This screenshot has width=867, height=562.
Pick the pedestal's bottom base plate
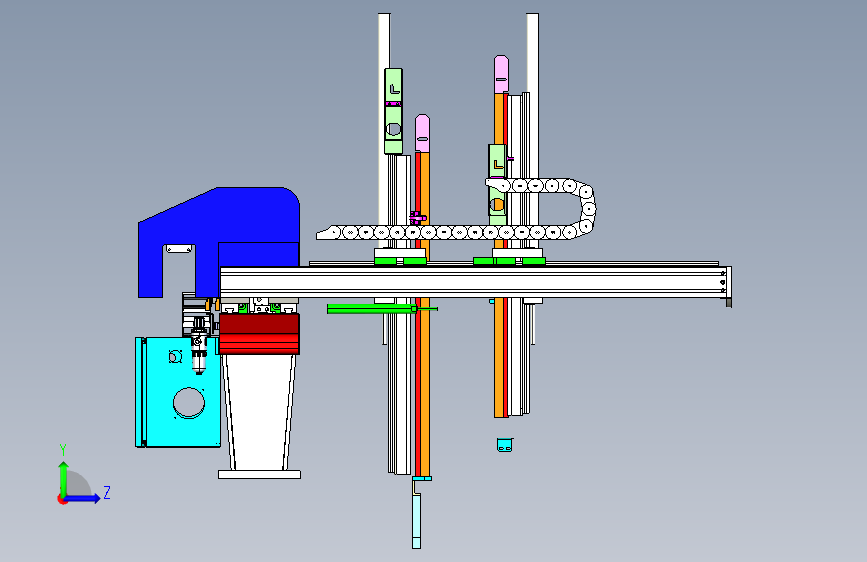[x=259, y=475]
